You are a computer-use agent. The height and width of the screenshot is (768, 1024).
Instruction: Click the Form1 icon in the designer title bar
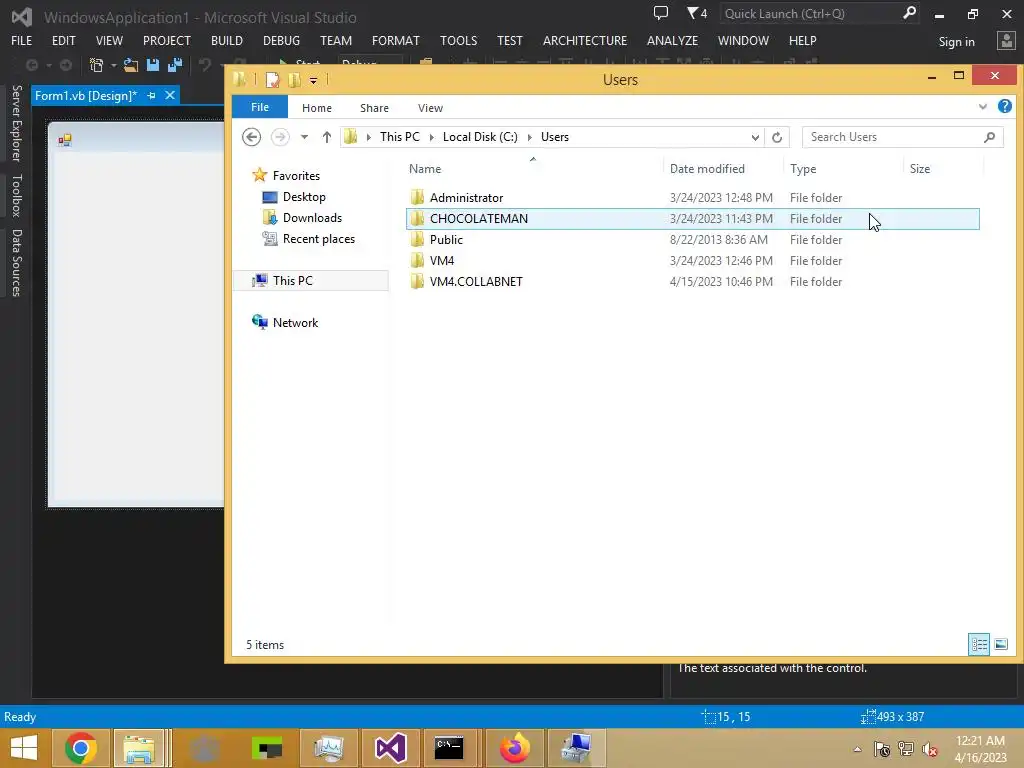point(65,140)
